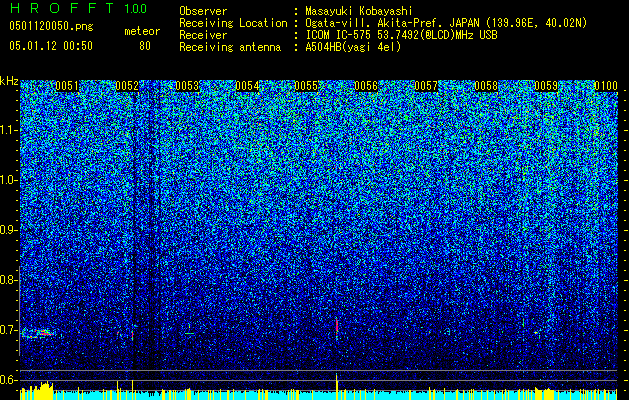This screenshot has height=400, width=629.
Task: Click the 'Receiving antenna' field label
Action: (230, 47)
